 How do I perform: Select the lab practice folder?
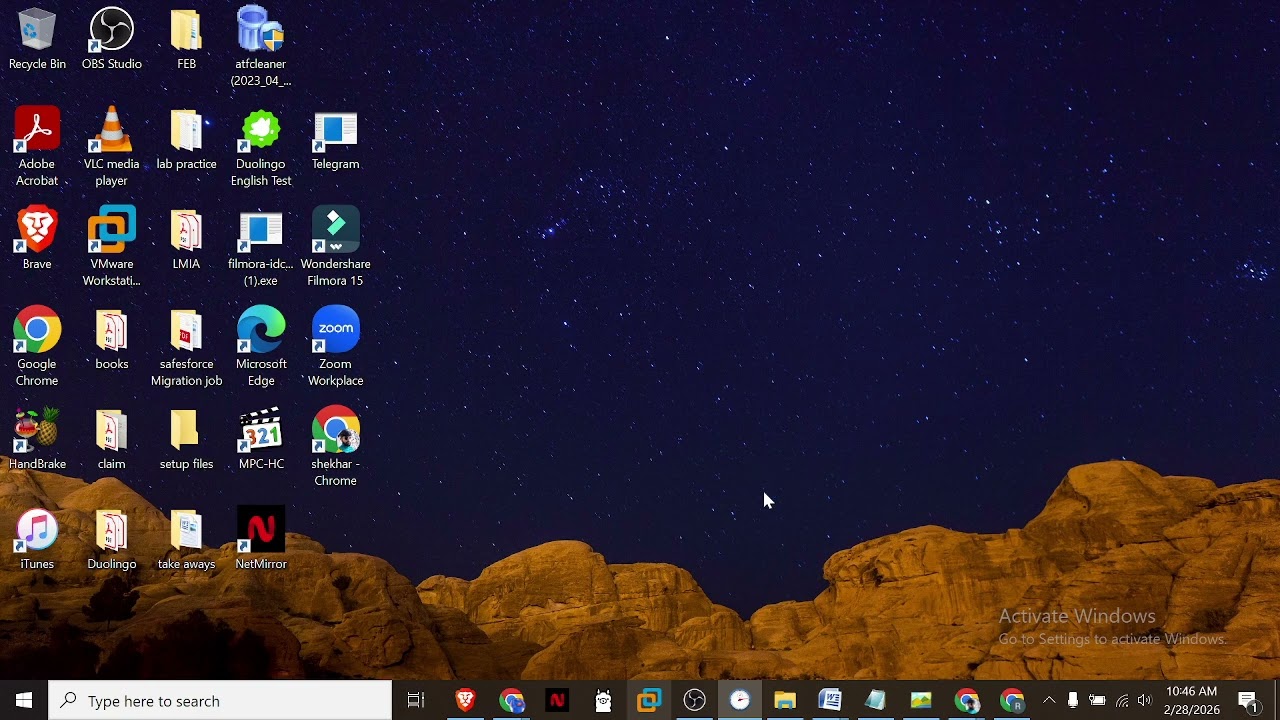coord(186,140)
